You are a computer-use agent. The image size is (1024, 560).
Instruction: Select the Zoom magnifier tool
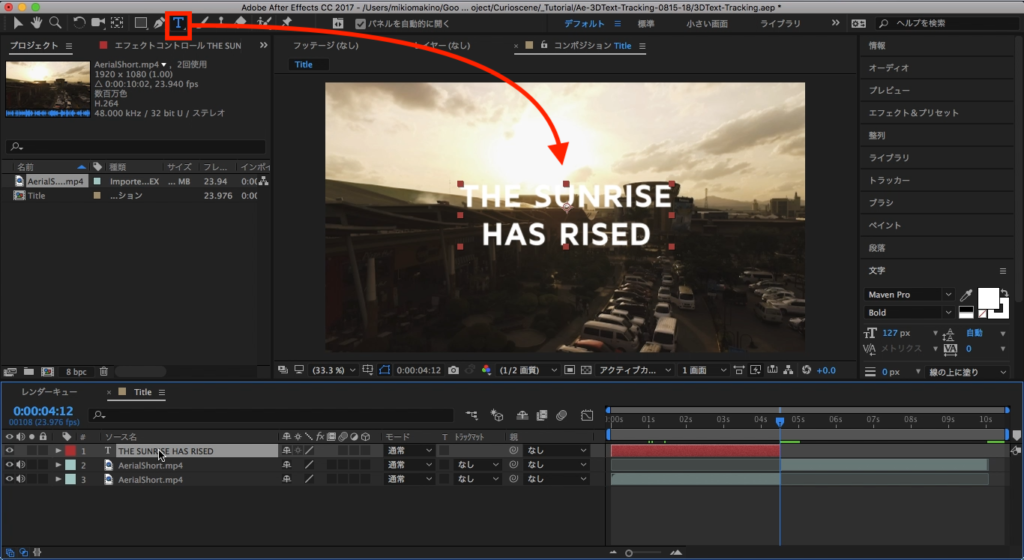[x=55, y=22]
